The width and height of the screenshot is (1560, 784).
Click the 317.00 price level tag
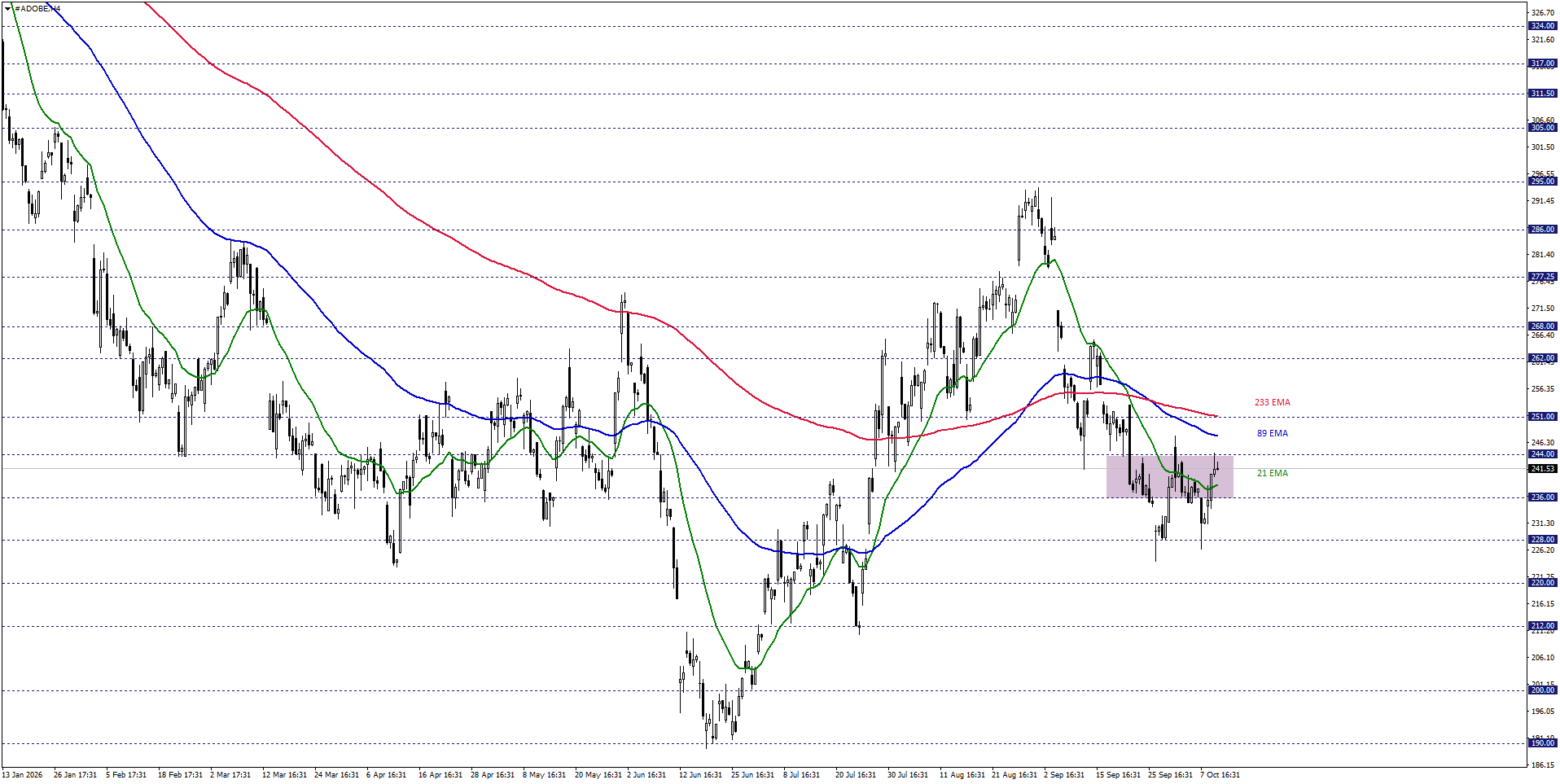point(1542,64)
